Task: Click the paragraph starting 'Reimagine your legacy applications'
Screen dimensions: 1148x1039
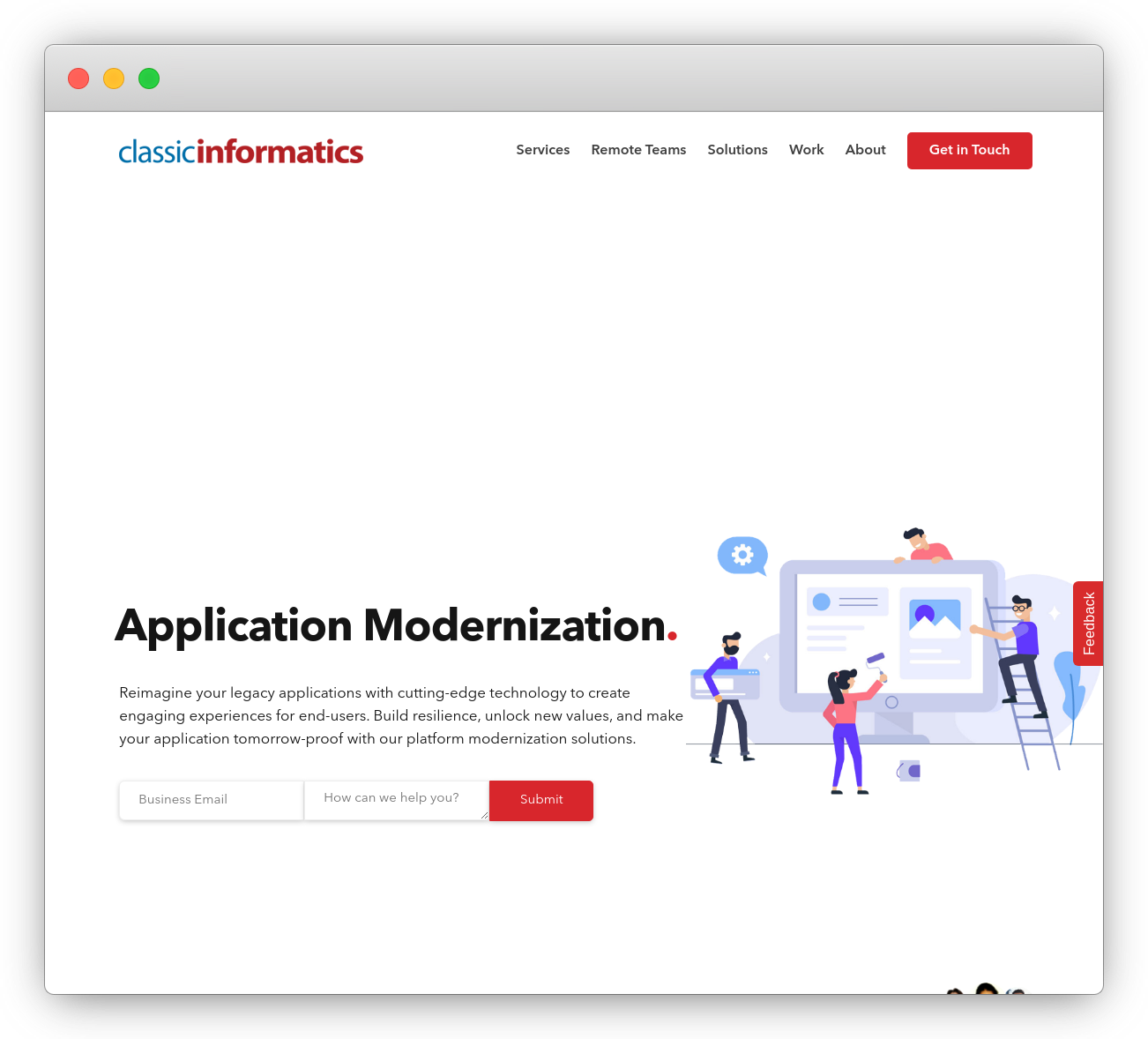Action: pos(401,716)
